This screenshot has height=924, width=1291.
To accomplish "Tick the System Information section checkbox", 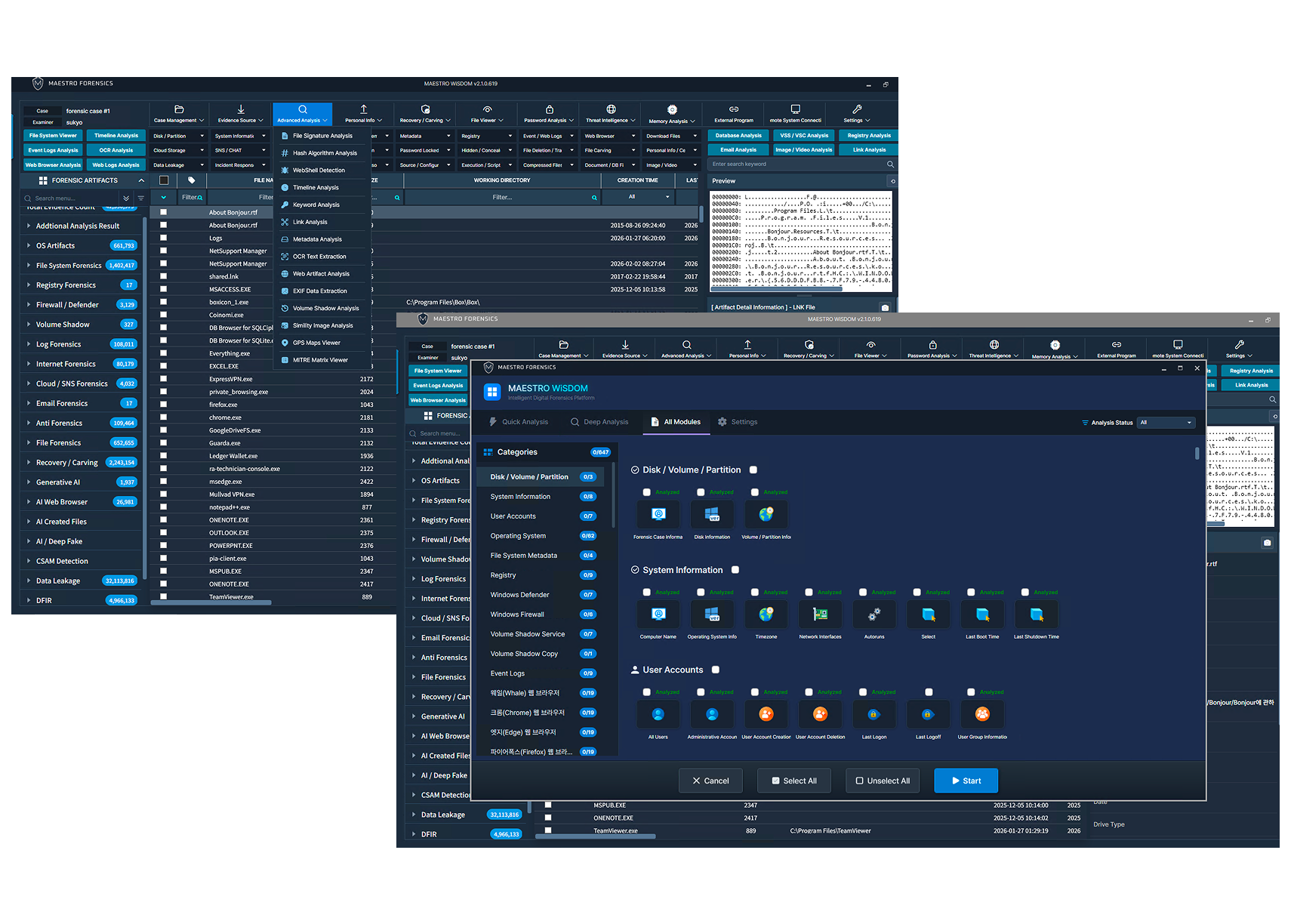I will (735, 570).
